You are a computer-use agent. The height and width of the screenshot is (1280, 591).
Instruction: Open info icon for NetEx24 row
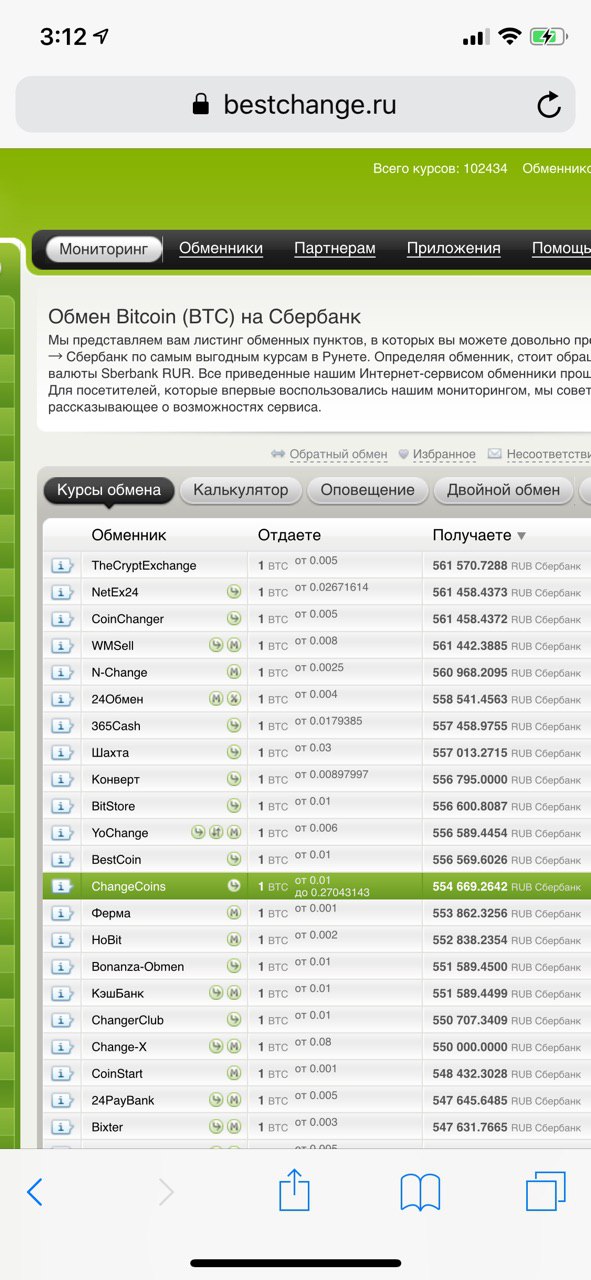coord(63,593)
